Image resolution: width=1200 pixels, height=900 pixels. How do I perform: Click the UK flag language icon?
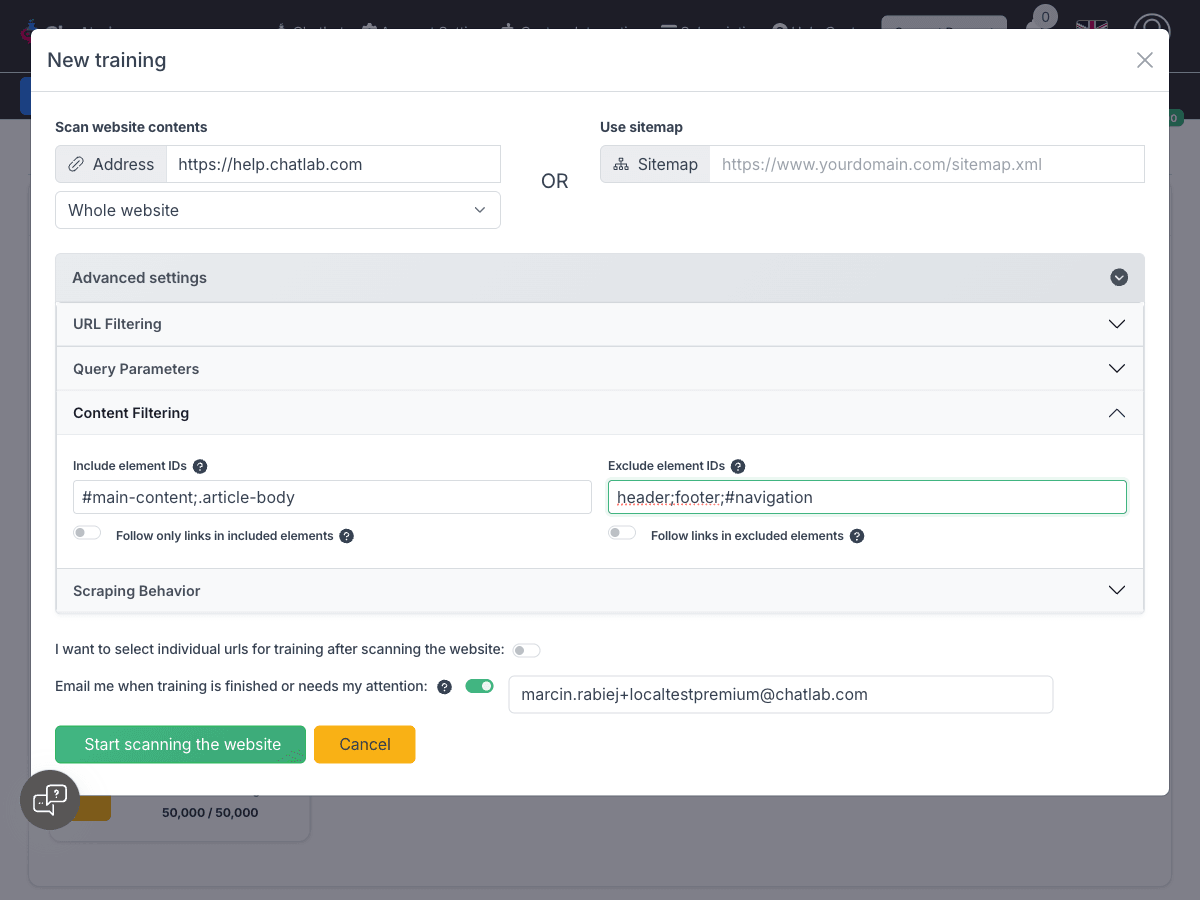point(1091,26)
